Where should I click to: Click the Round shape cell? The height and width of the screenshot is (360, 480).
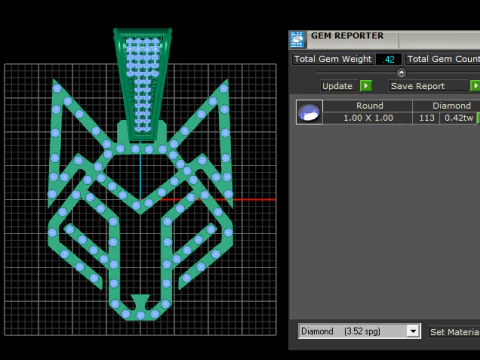tap(368, 106)
